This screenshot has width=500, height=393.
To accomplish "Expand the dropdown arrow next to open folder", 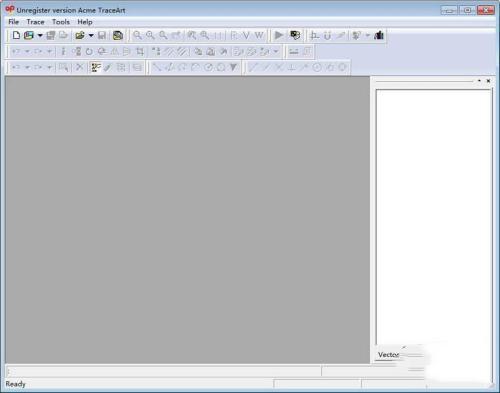I will click(x=91, y=35).
